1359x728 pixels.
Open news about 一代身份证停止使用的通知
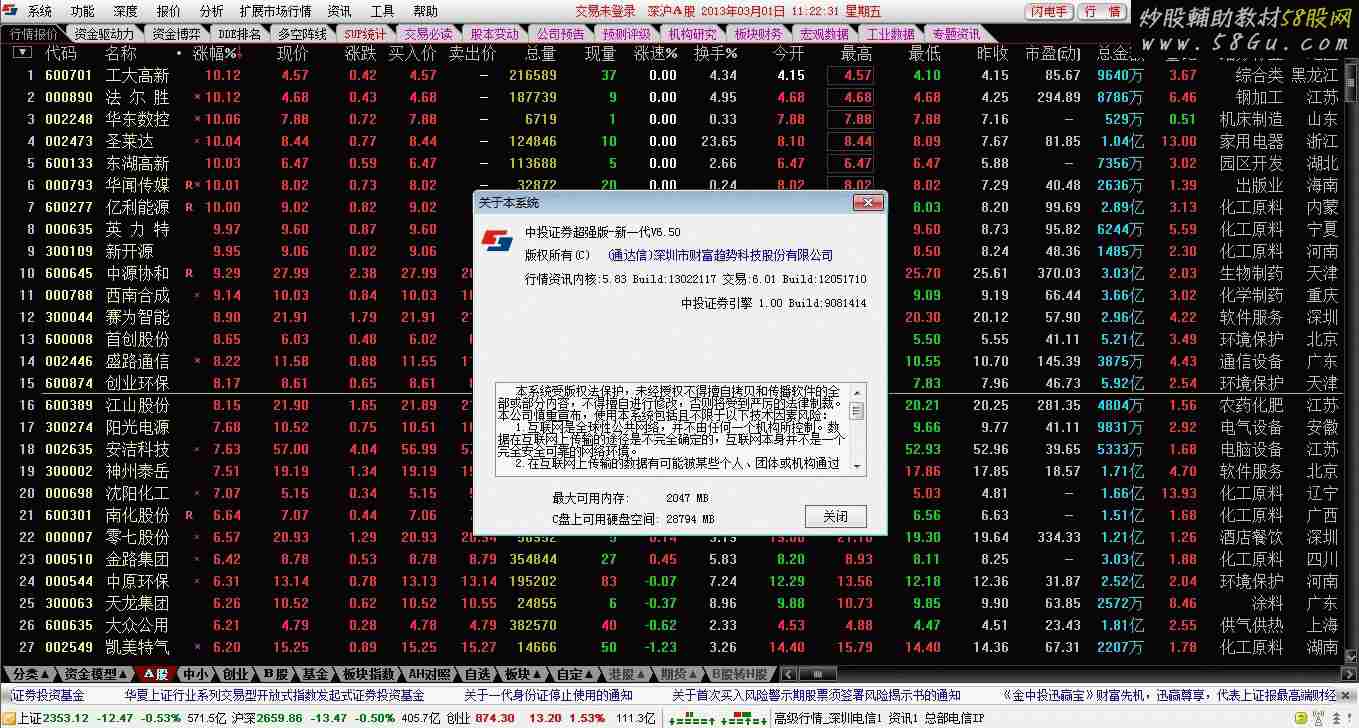[x=548, y=696]
